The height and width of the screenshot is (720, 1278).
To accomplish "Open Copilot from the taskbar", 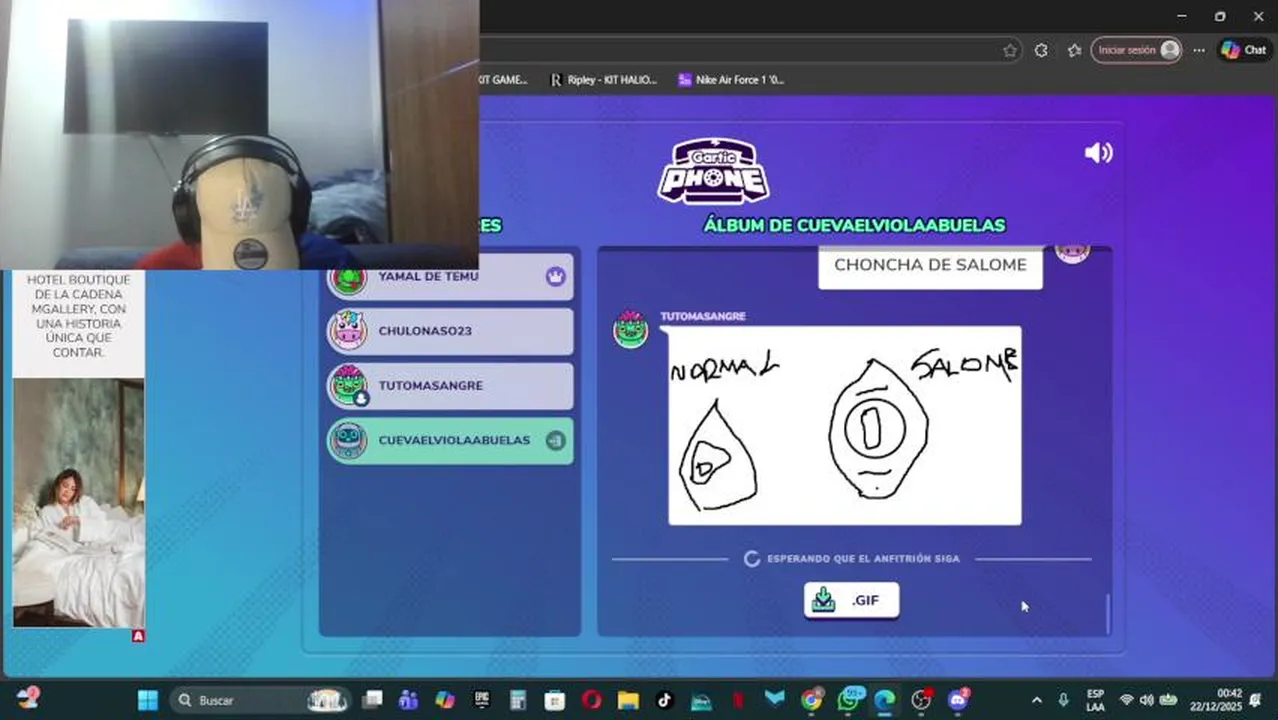I will pyautogui.click(x=445, y=700).
